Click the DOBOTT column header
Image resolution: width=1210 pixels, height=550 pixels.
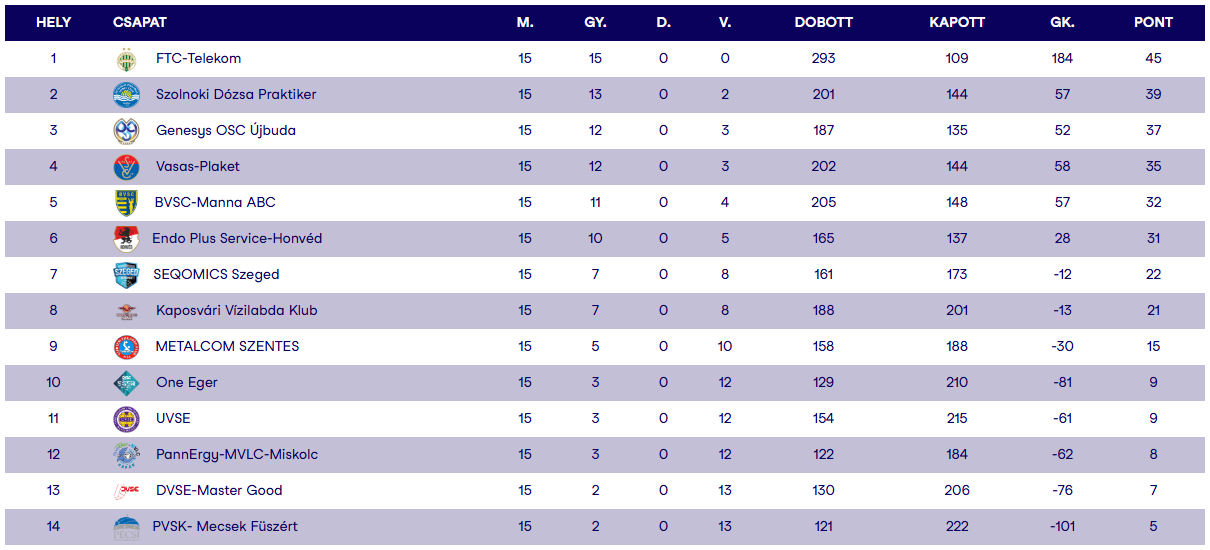click(823, 22)
